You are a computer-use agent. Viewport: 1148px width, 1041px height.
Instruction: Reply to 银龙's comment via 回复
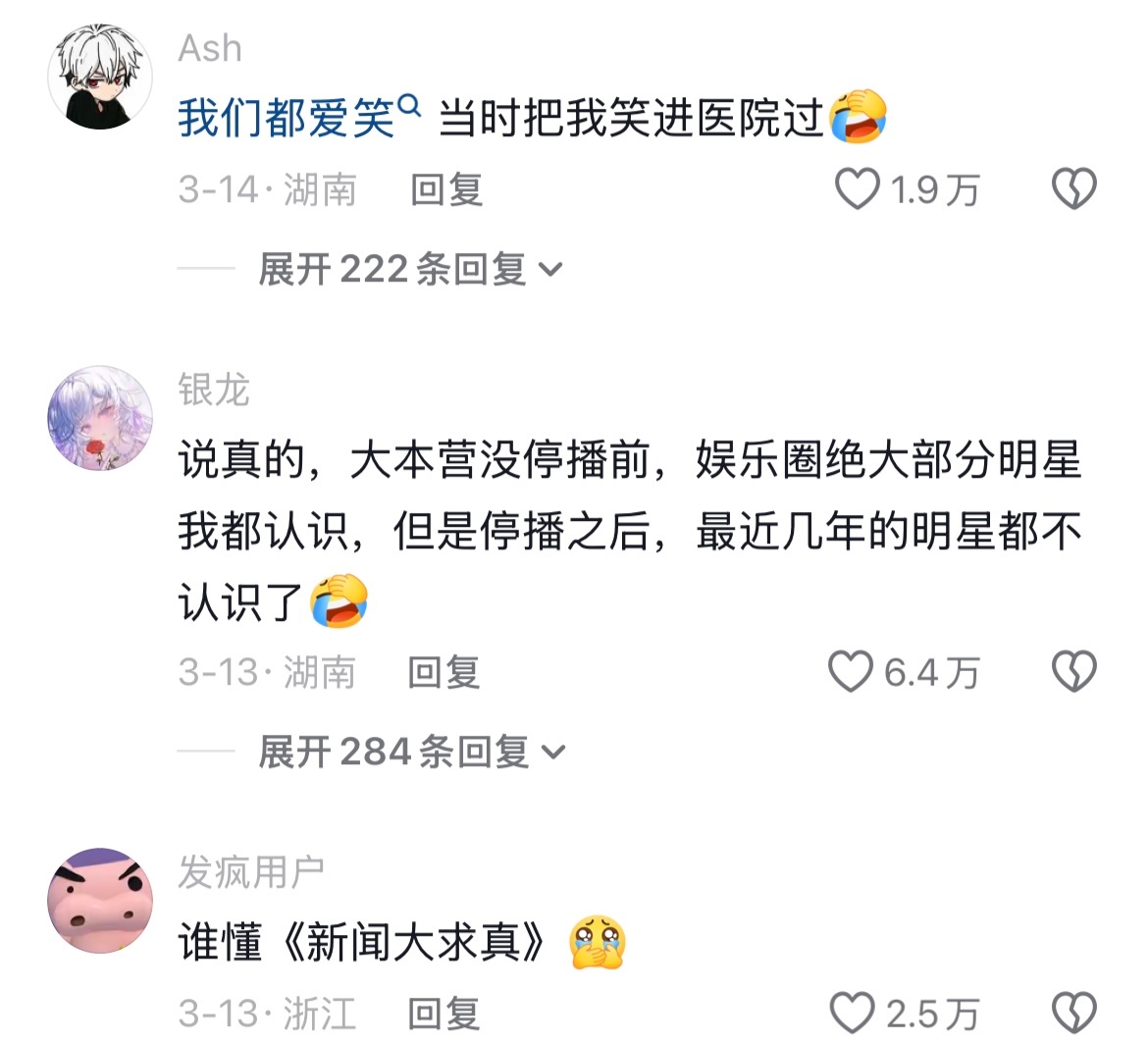click(444, 672)
